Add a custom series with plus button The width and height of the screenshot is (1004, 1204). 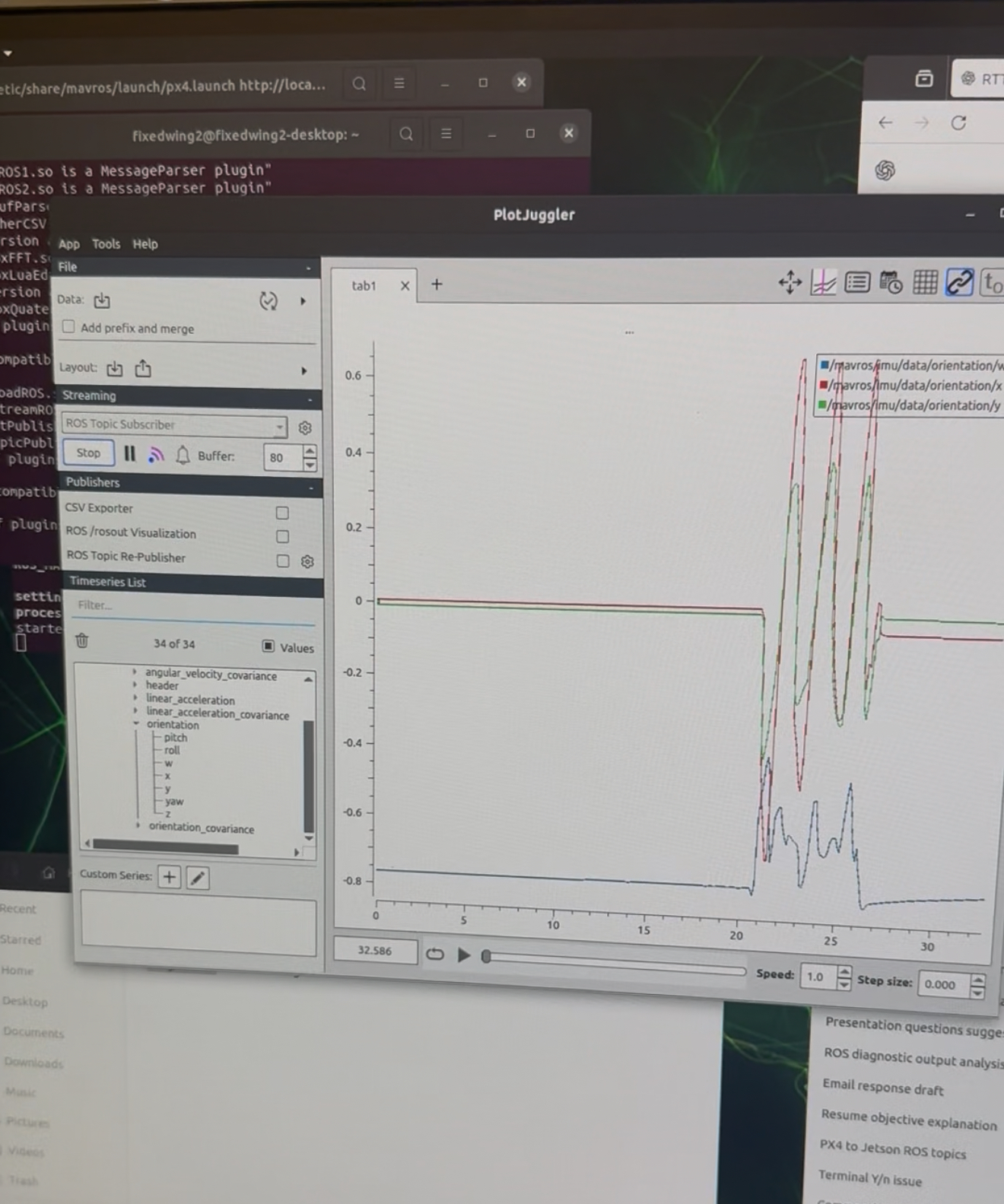pyautogui.click(x=170, y=877)
